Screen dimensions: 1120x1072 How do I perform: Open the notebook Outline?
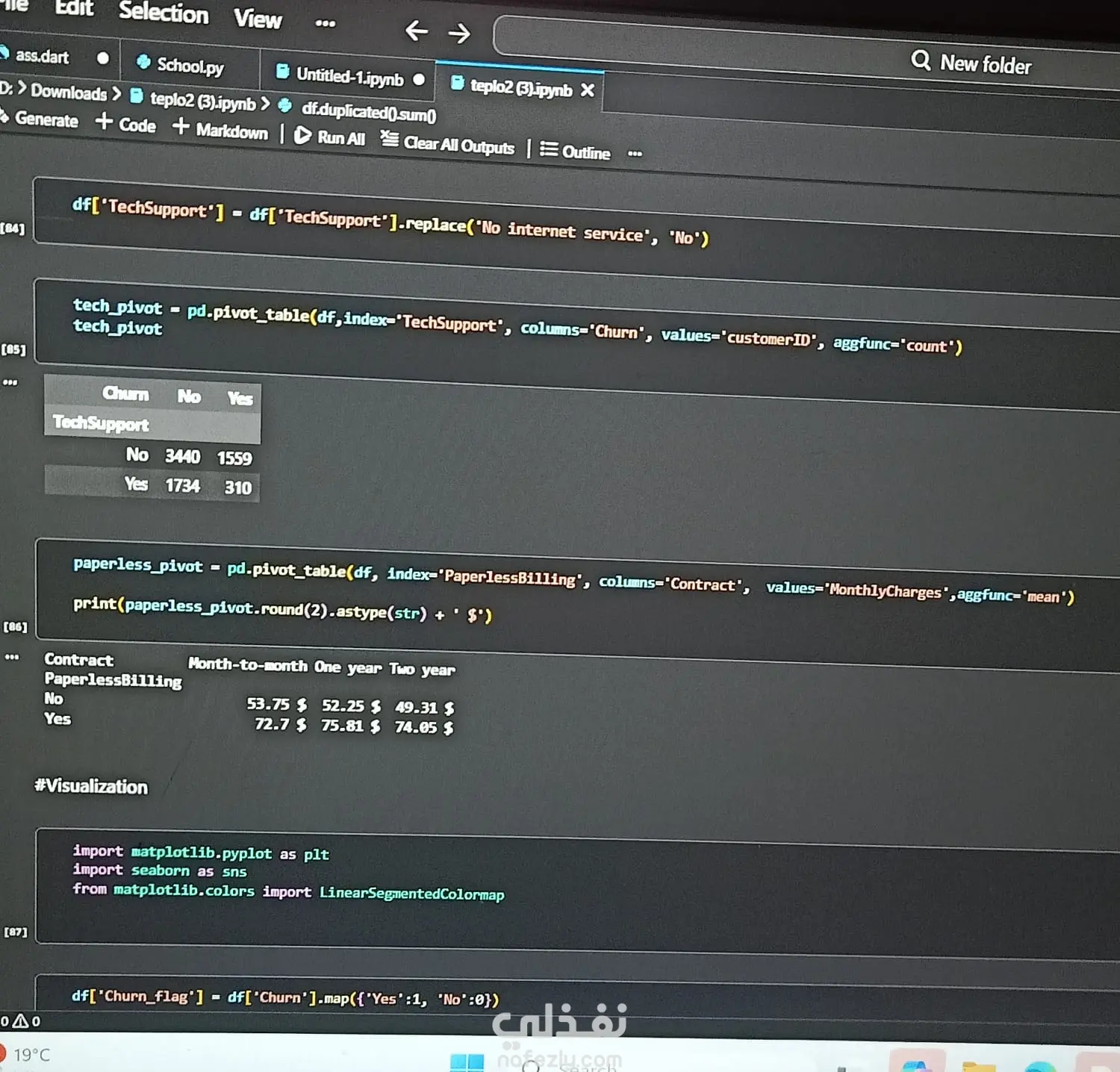pyautogui.click(x=575, y=152)
